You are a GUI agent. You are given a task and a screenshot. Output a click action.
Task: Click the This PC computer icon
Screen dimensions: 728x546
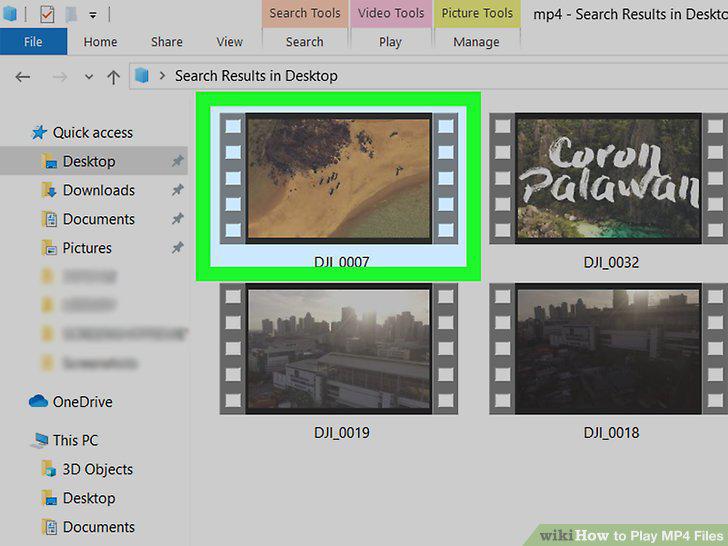[x=40, y=440]
